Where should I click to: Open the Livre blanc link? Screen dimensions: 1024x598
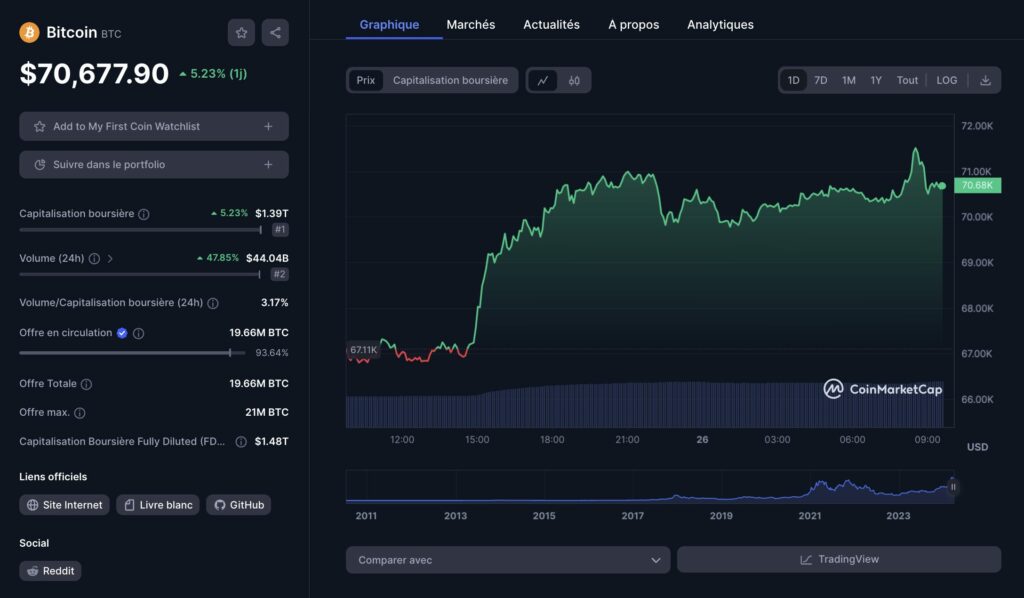click(157, 505)
